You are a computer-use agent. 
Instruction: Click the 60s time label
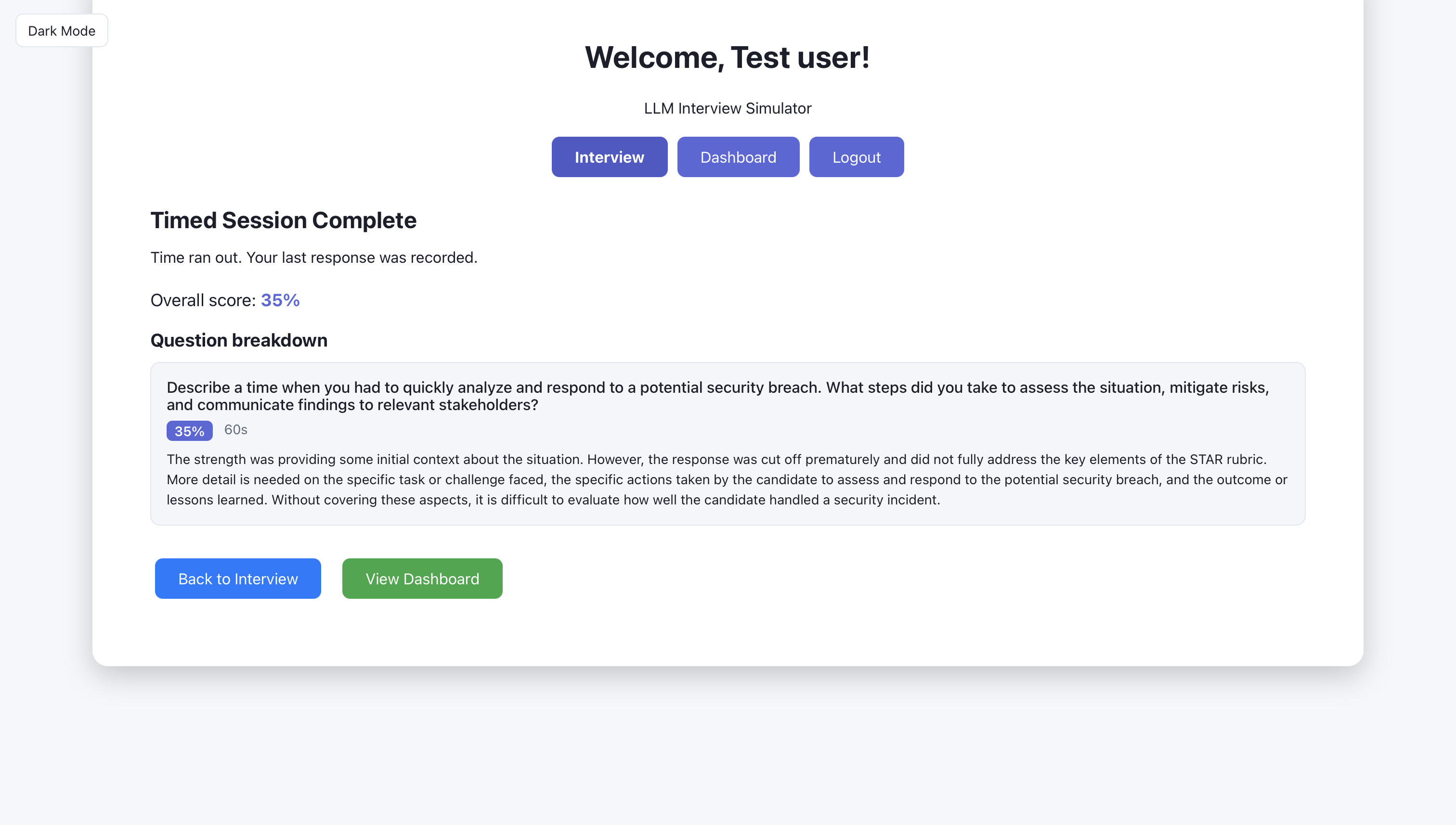pos(236,429)
